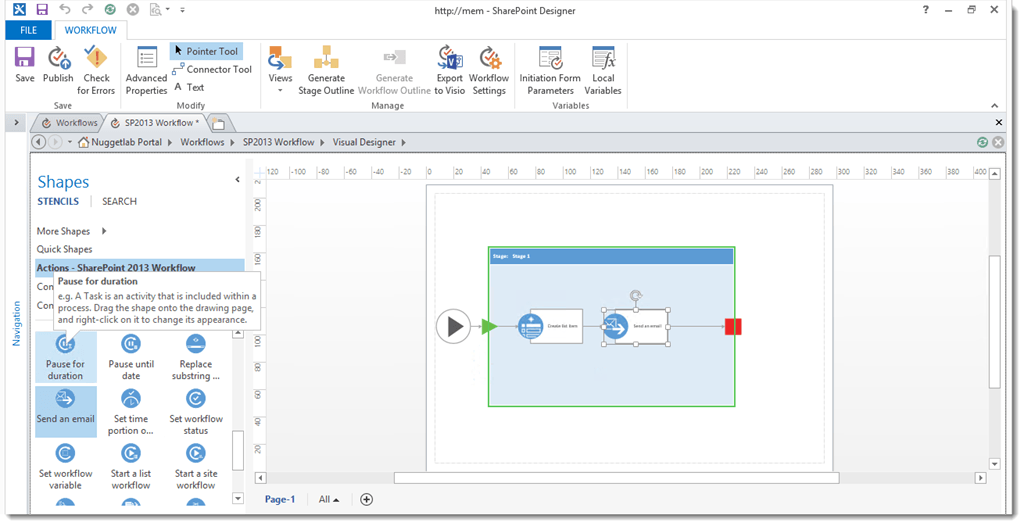The width and height of the screenshot is (1024, 526).
Task: Select the Start a list workflow shape
Action: (x=131, y=467)
